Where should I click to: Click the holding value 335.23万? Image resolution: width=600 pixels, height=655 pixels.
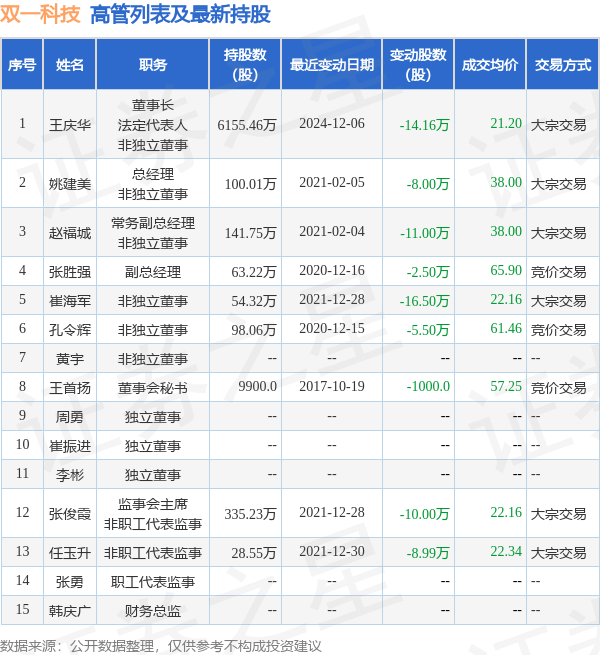251,513
